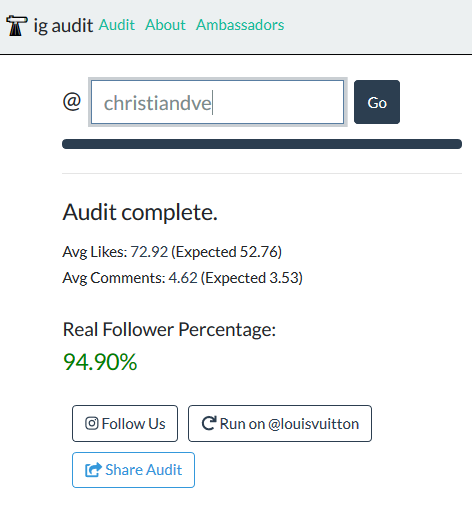472x513 pixels.
Task: Click the 94.90% real follower percentage
Action: 100,362
